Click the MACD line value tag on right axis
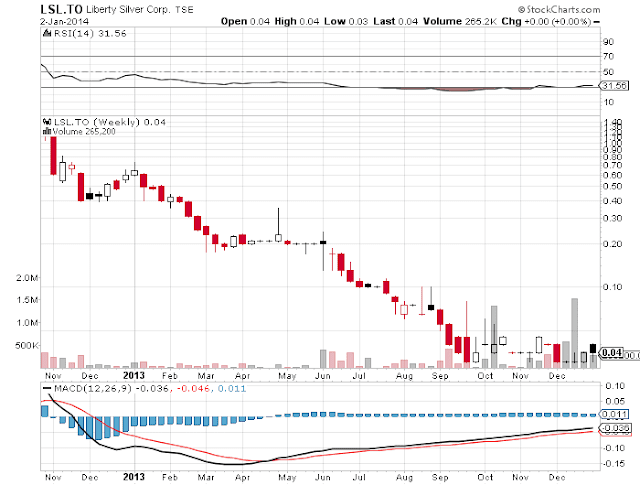Screen dimensions: 640x485 (x=615, y=428)
